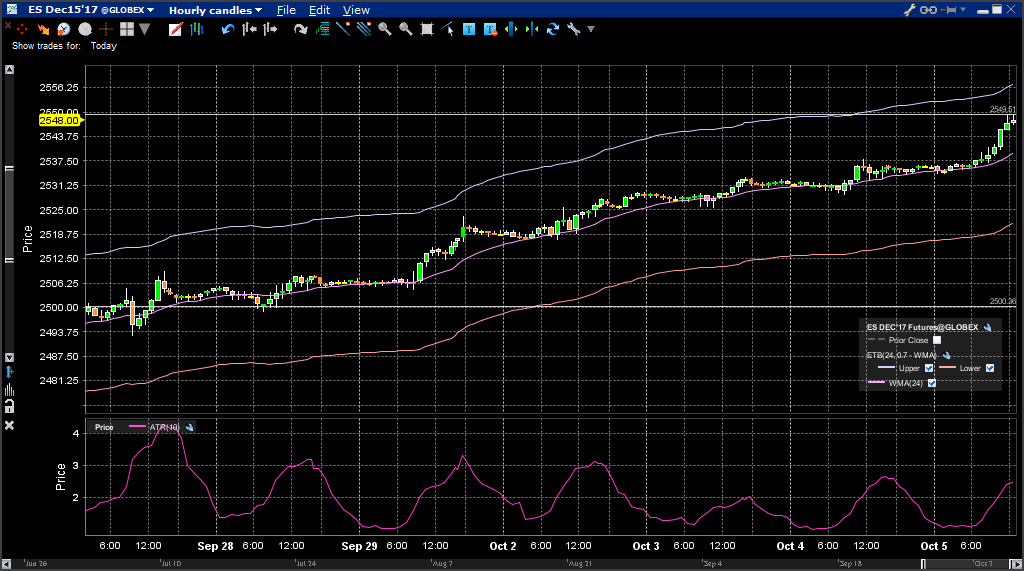This screenshot has height=571, width=1024.
Task: Click the Price label in ATR legend
Action: tap(104, 427)
